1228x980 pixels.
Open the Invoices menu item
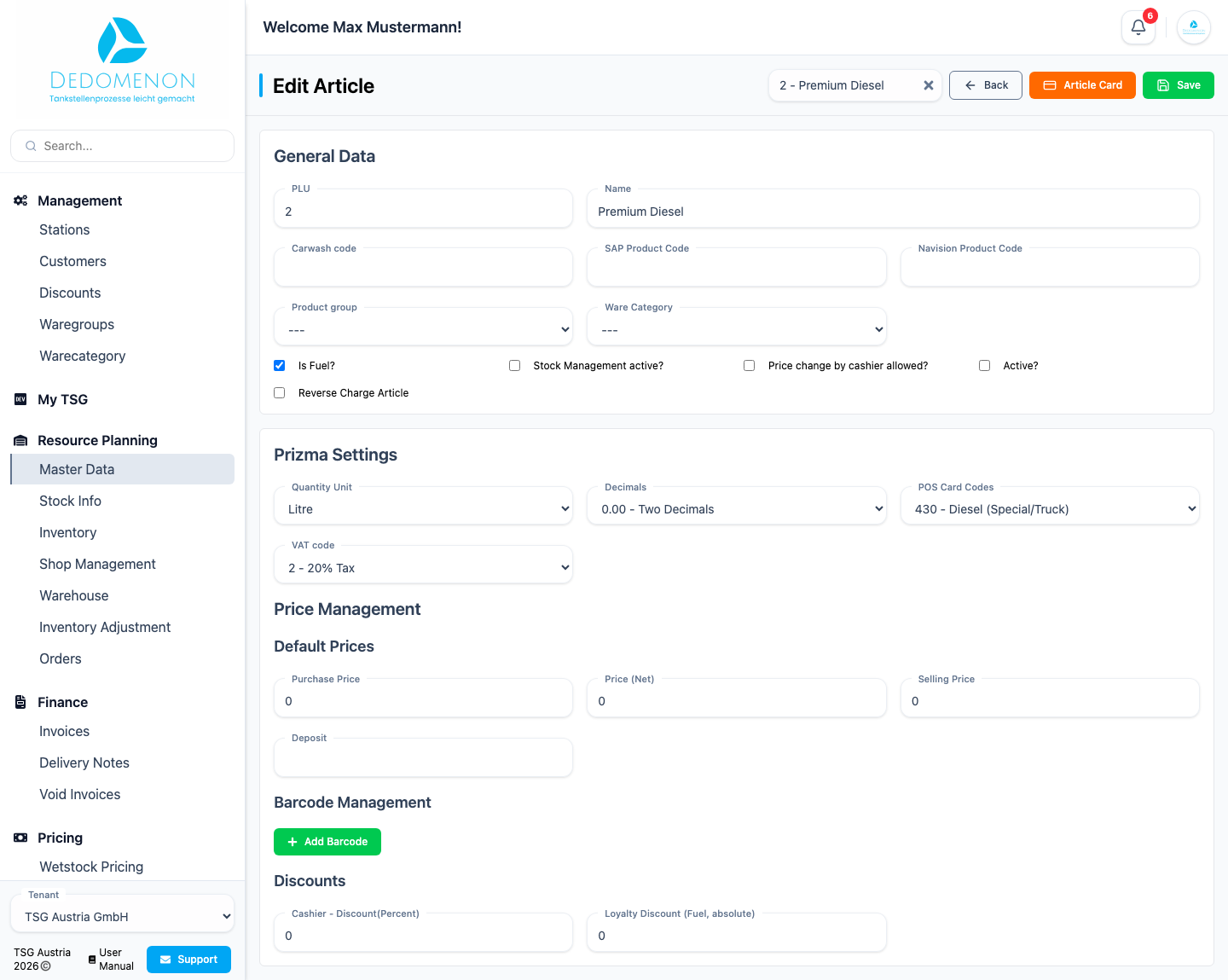(x=65, y=731)
